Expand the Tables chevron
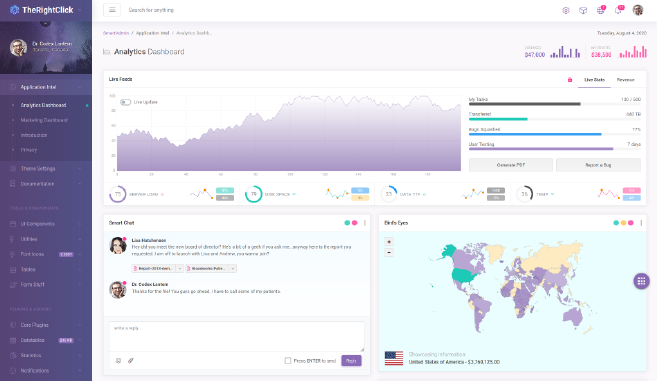Image resolution: width=657 pixels, height=381 pixels. [80, 270]
